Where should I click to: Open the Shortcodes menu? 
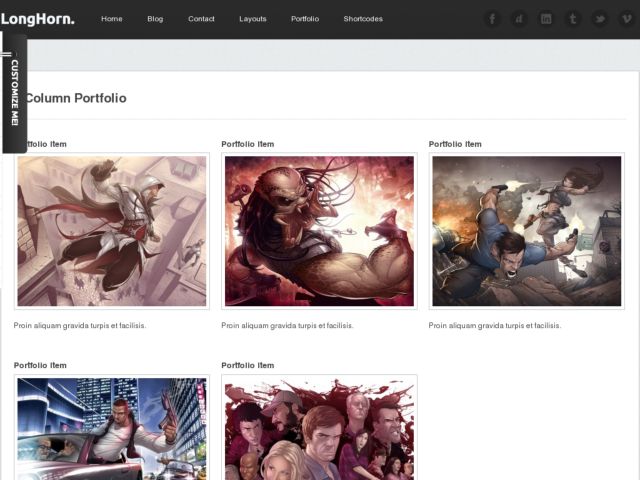[x=363, y=19]
